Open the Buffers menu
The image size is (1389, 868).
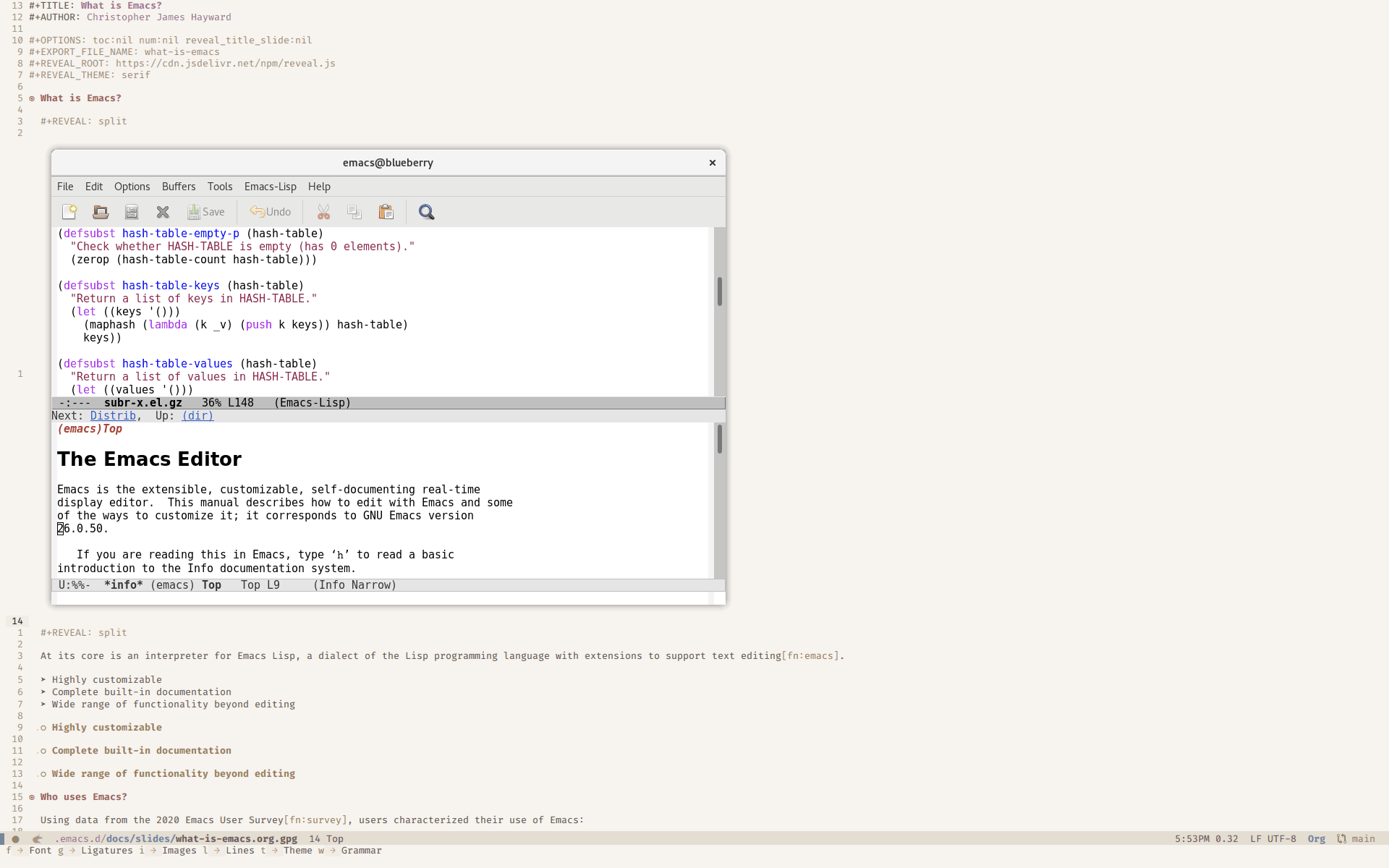tap(178, 186)
